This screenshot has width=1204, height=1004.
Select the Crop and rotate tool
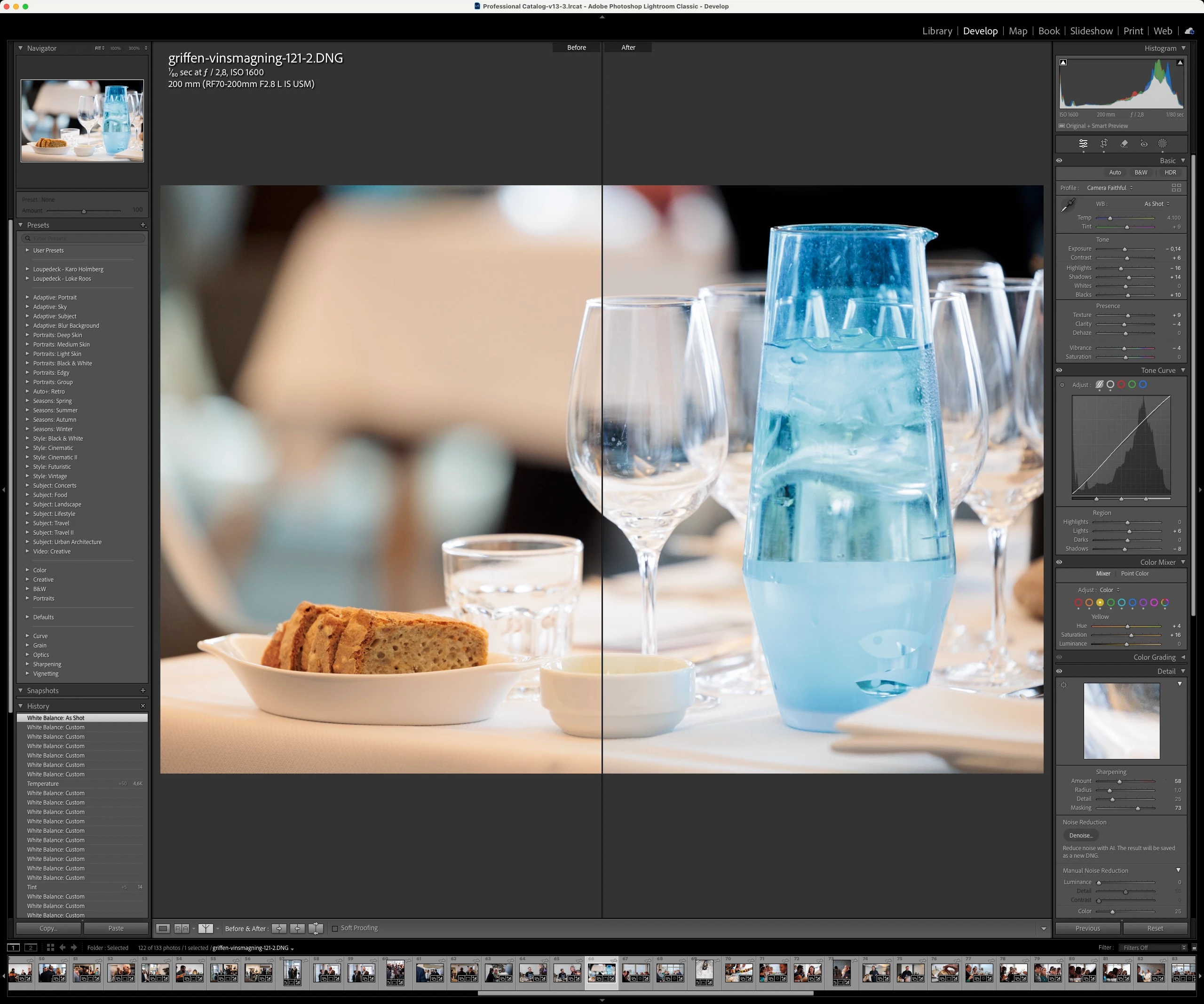pyautogui.click(x=1104, y=144)
